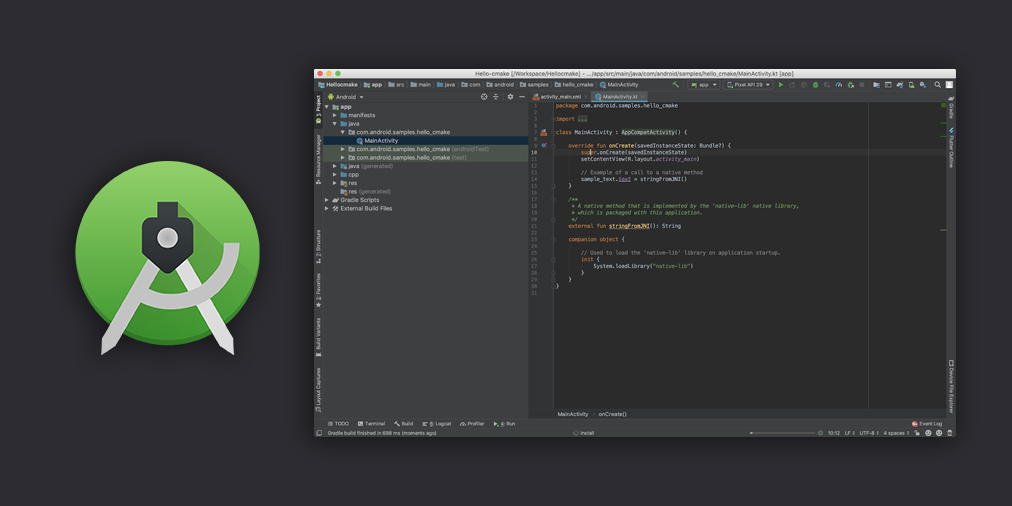The width and height of the screenshot is (1012, 506).
Task: Click the Collapse All icon in Project panel
Action: pos(496,97)
